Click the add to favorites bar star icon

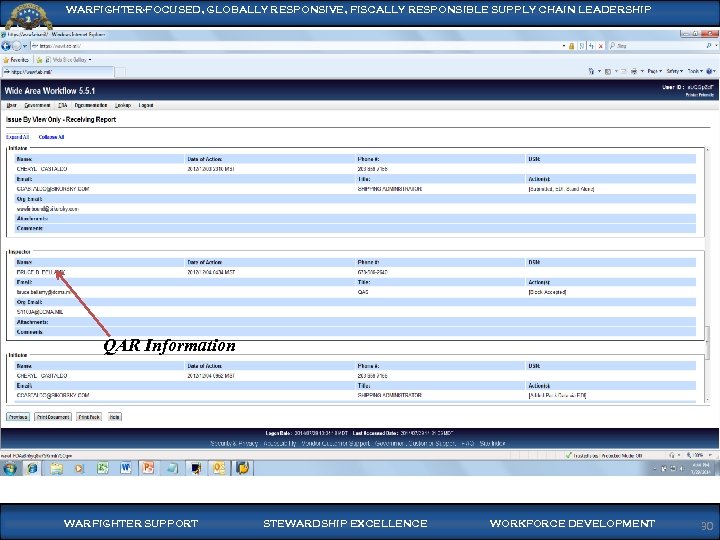tap(39, 60)
